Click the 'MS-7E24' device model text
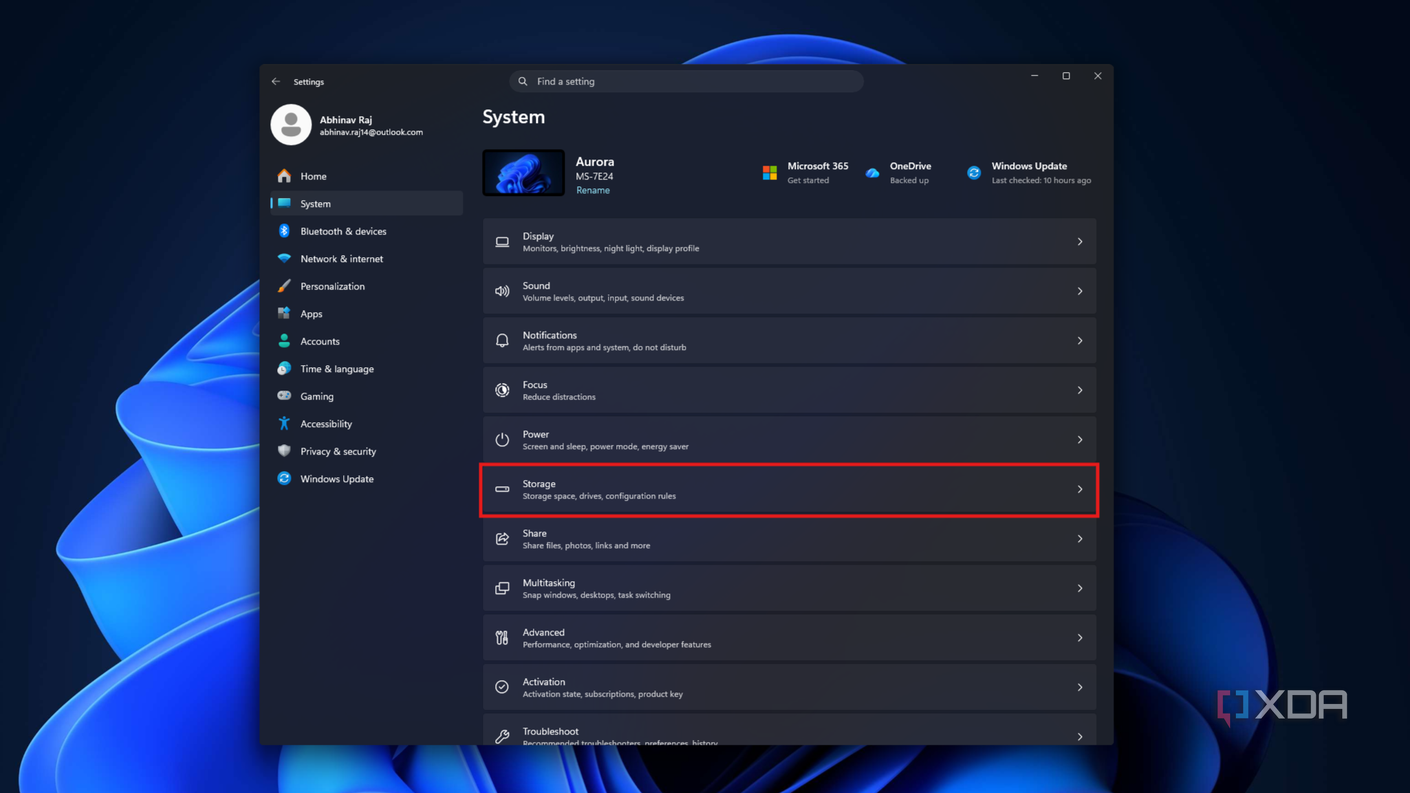This screenshot has height=793, width=1410. [594, 176]
